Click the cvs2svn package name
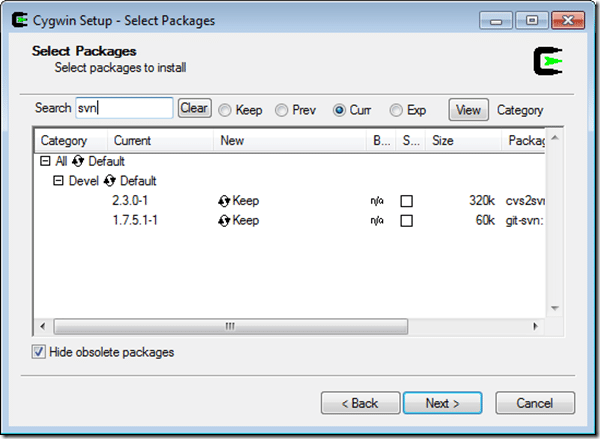 coord(525,201)
